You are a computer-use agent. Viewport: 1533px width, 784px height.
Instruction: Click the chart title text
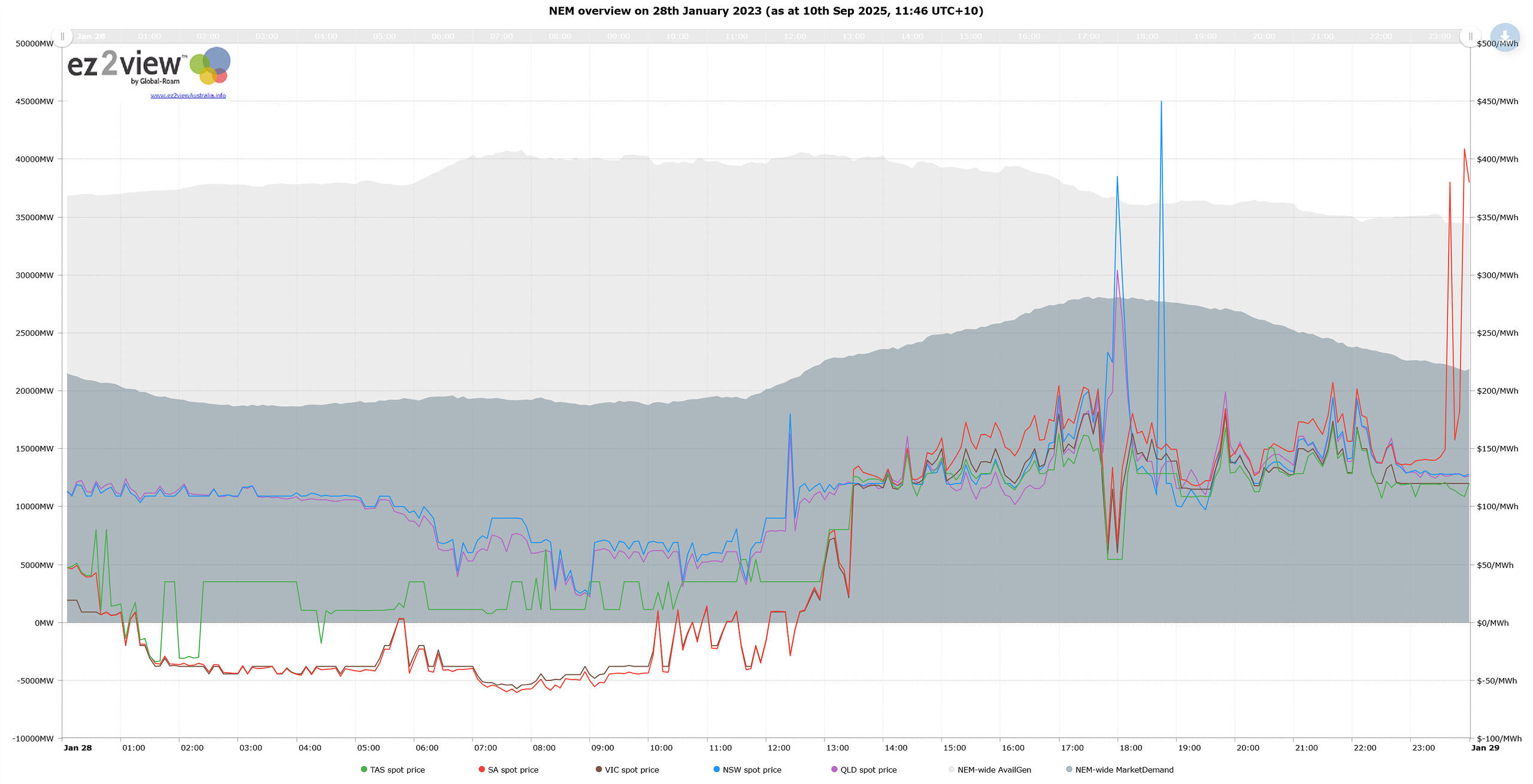coord(766,11)
